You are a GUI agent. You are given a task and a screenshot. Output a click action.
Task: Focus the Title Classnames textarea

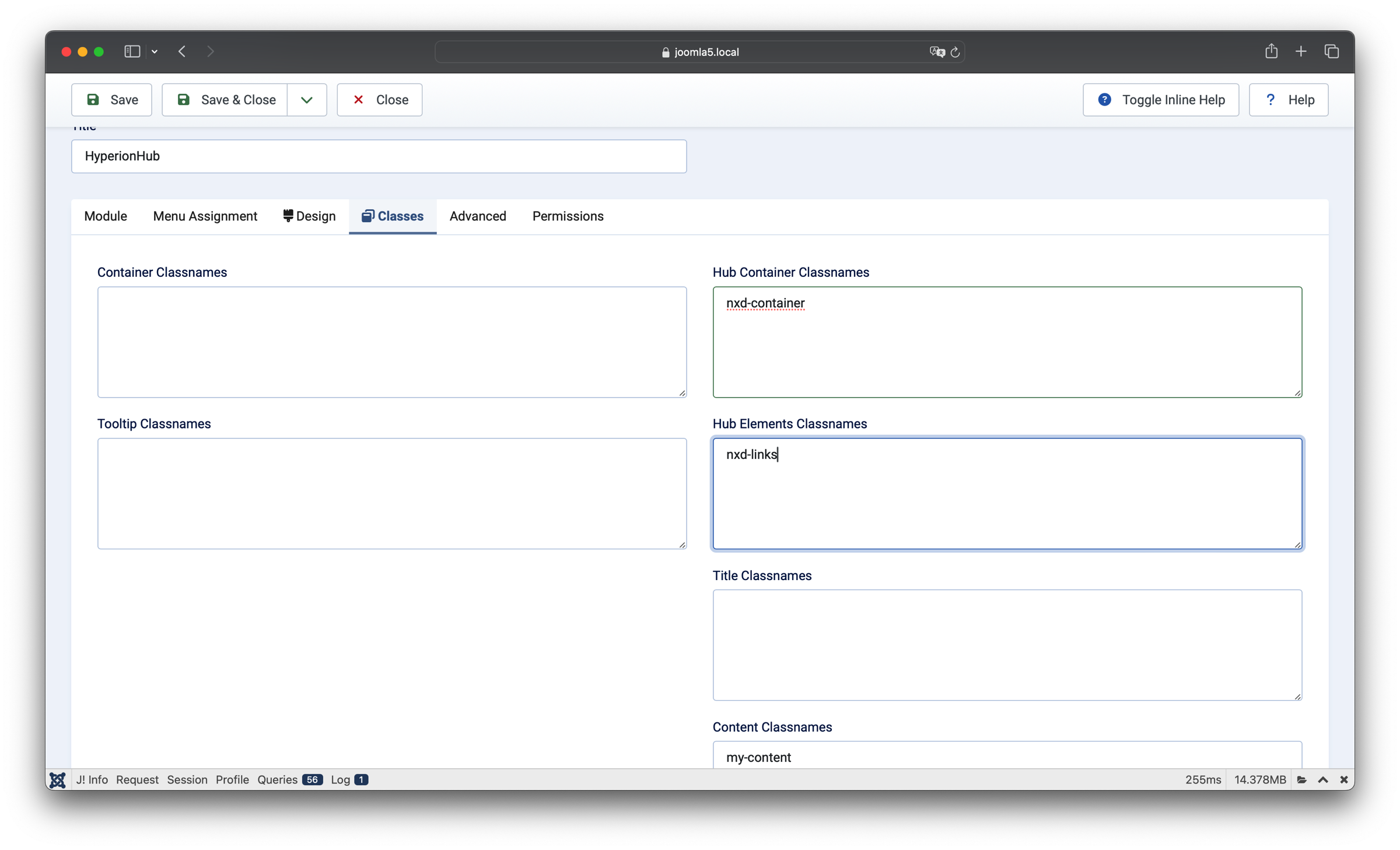pyautogui.click(x=1007, y=645)
